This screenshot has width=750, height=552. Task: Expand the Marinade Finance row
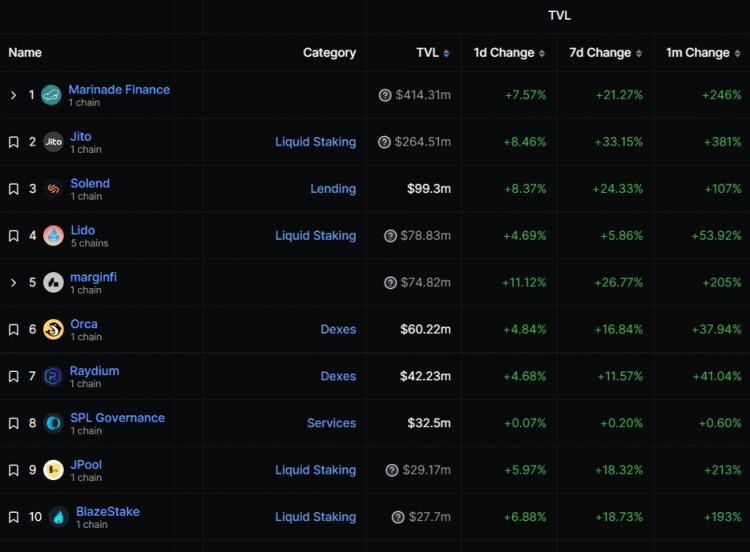tap(13, 95)
